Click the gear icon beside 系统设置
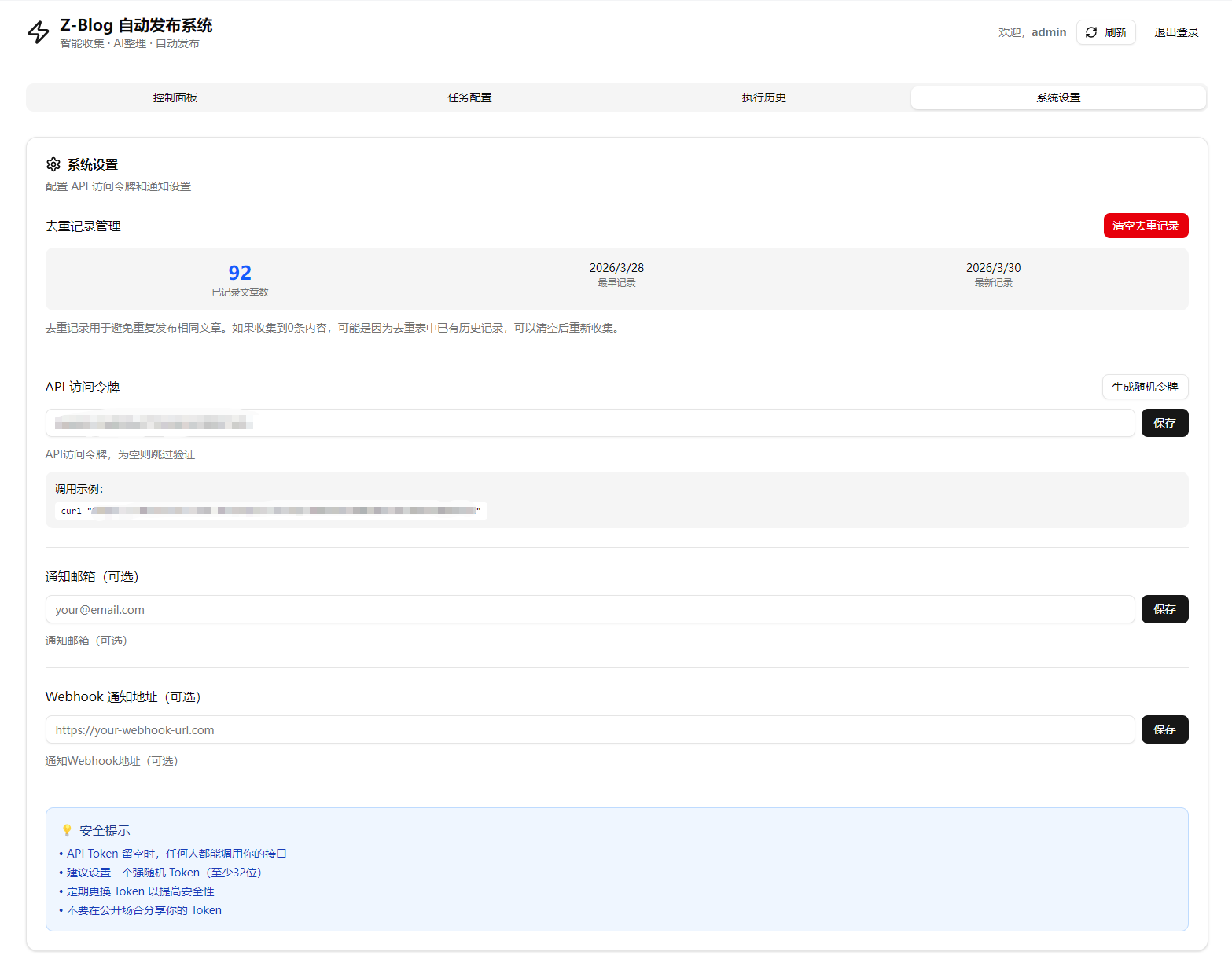The height and width of the screenshot is (959, 1232). (53, 164)
